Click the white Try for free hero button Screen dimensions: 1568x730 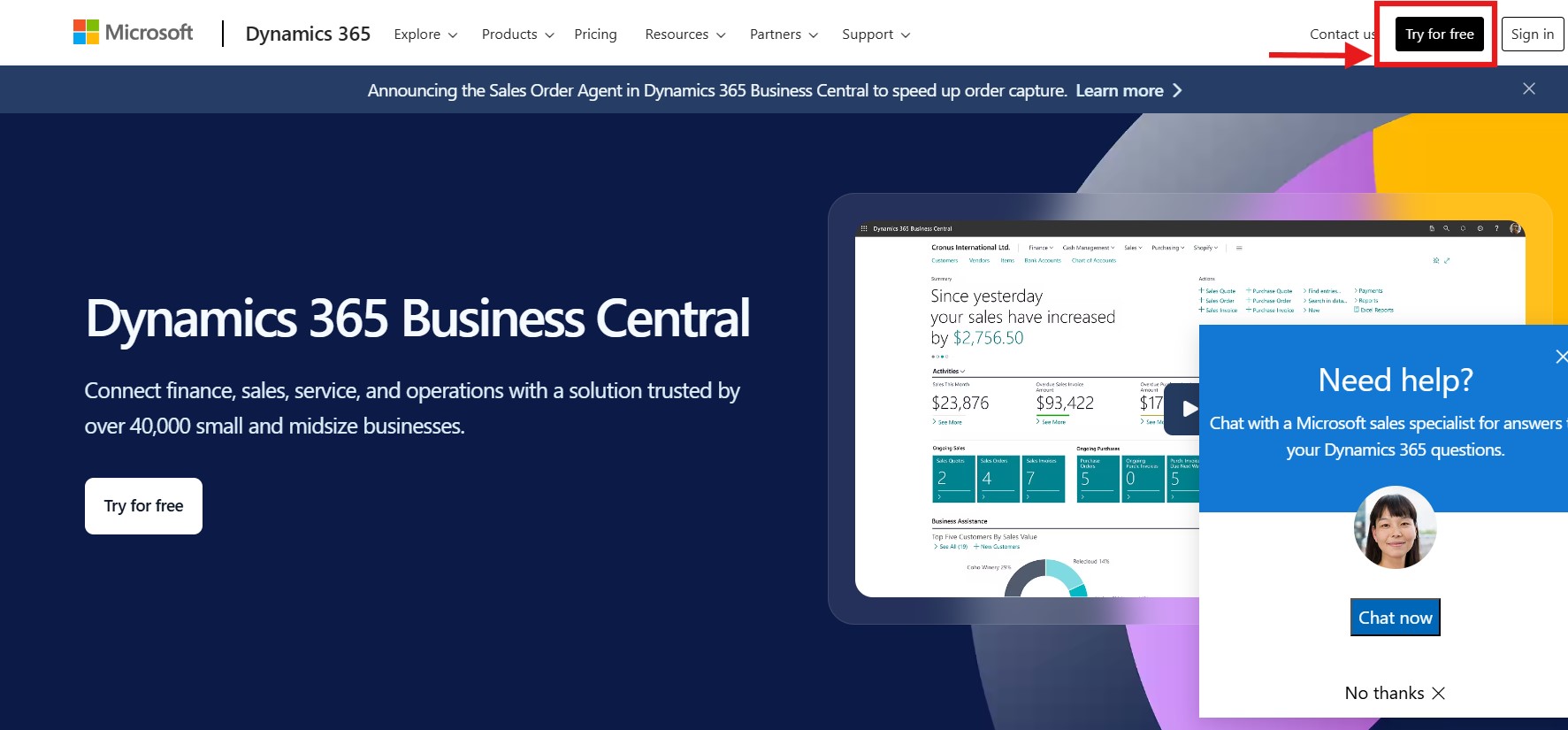click(143, 506)
